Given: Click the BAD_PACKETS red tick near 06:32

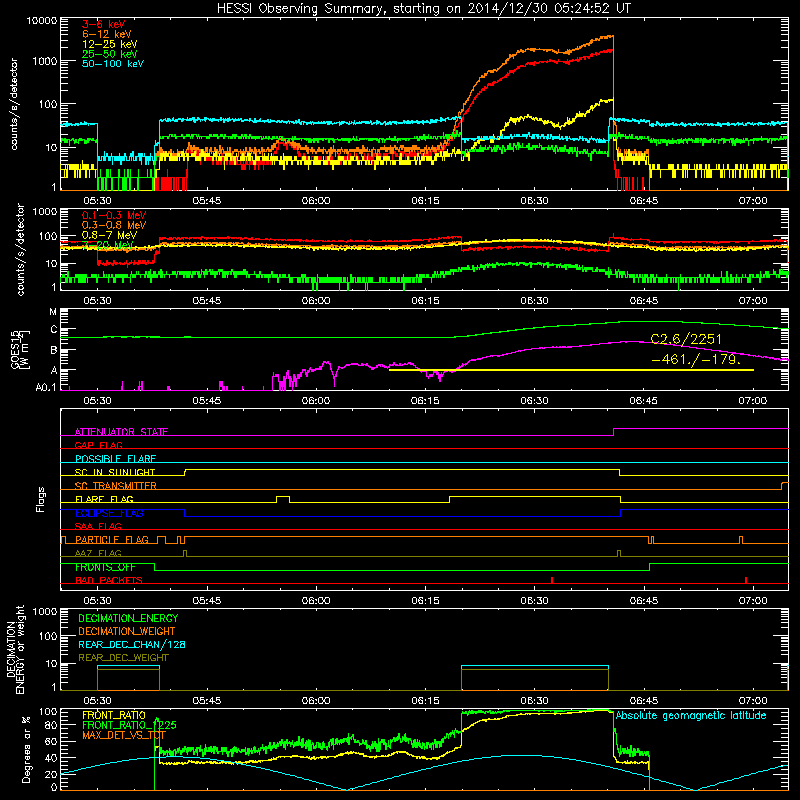Looking at the screenshot, I should 552,580.
